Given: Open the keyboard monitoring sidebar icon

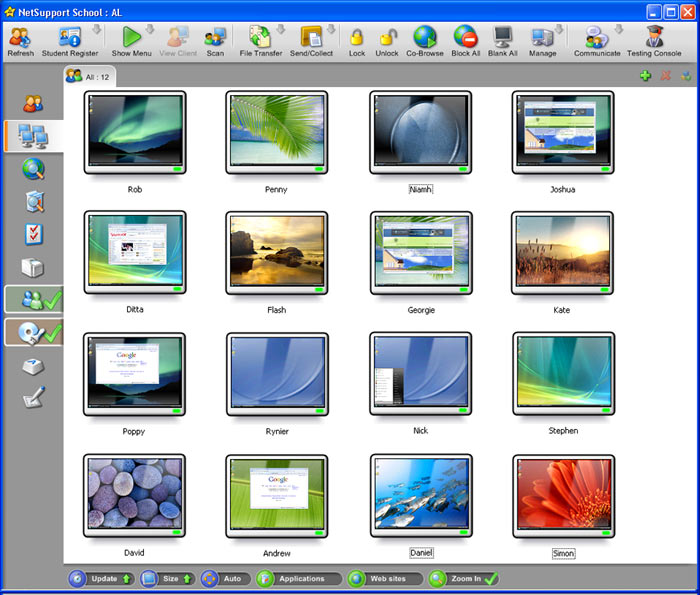Looking at the screenshot, I should click(x=33, y=367).
